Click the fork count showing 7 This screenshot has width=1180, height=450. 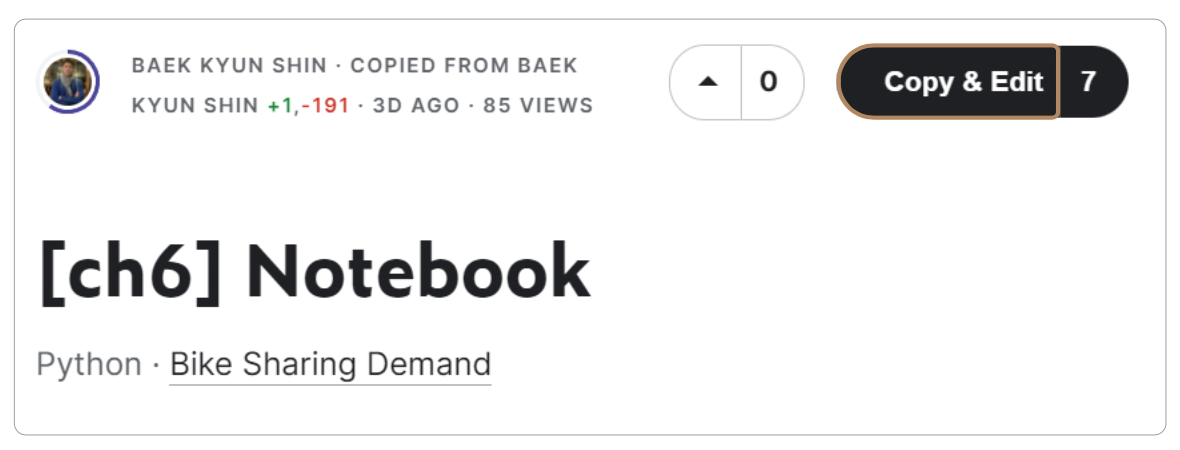pos(1089,82)
